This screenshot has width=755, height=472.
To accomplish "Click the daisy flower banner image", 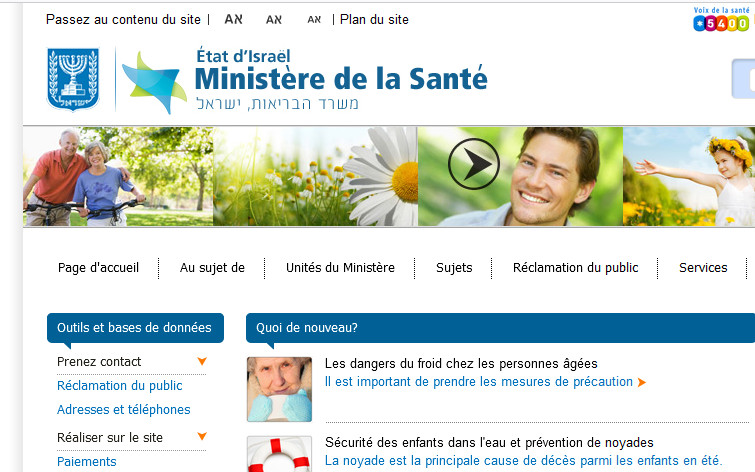I will tap(315, 177).
